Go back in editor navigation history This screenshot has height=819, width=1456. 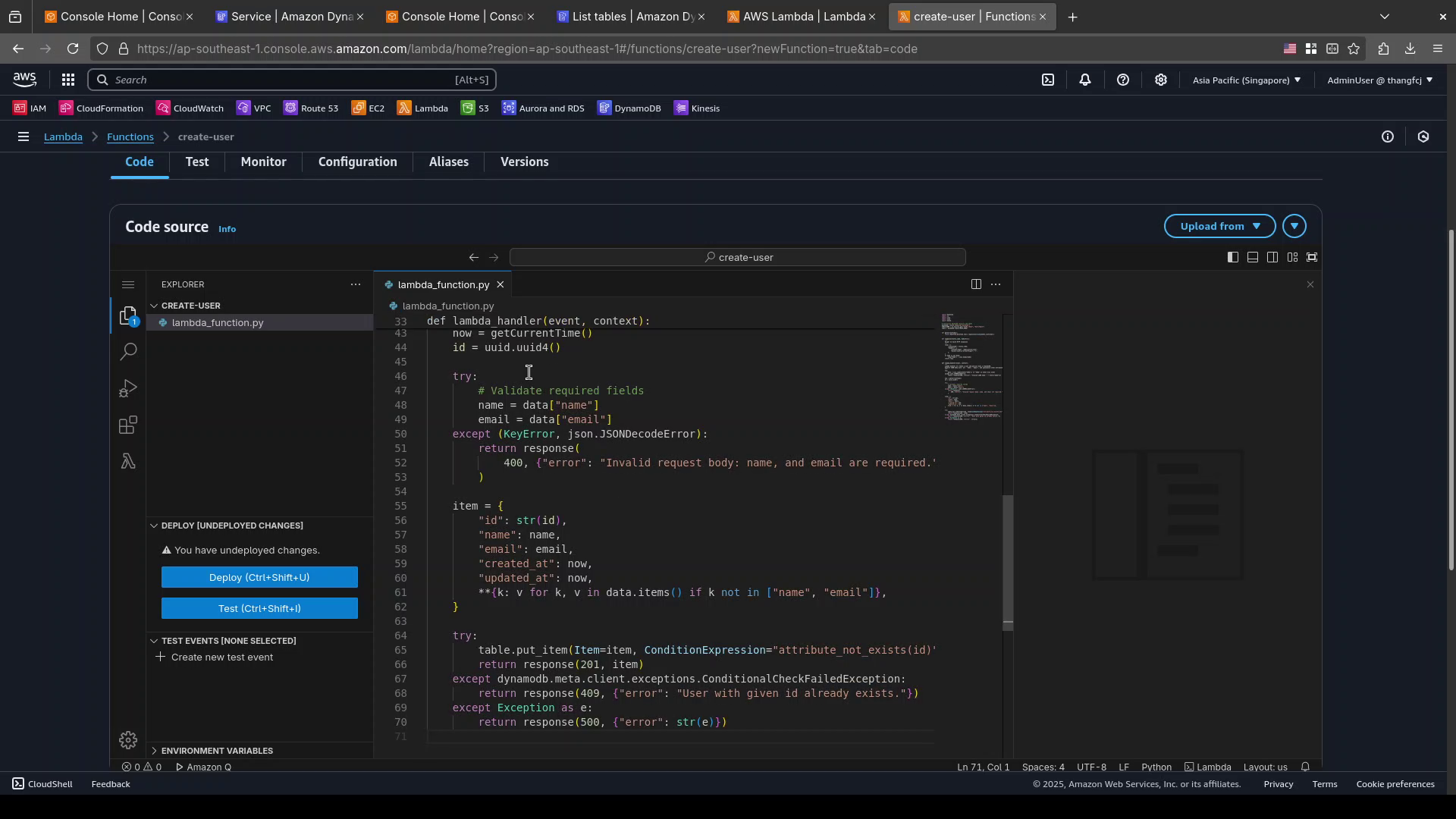point(474,258)
